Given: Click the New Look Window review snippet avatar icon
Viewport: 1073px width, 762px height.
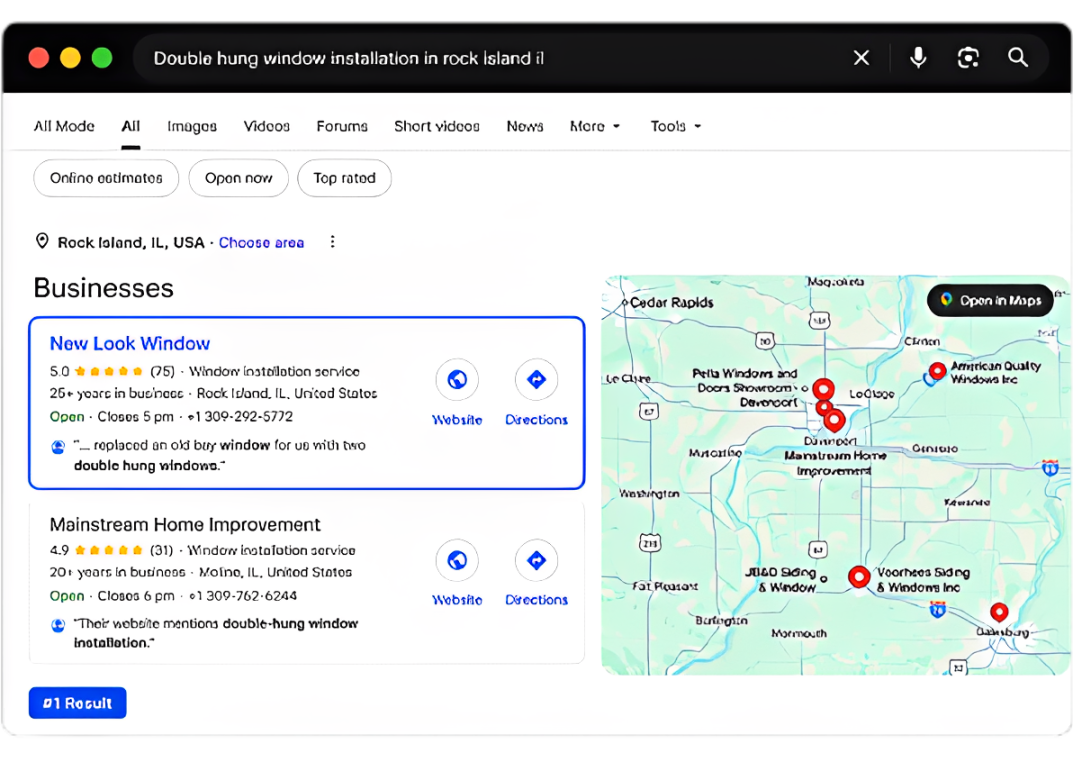Looking at the screenshot, I should click(58, 447).
